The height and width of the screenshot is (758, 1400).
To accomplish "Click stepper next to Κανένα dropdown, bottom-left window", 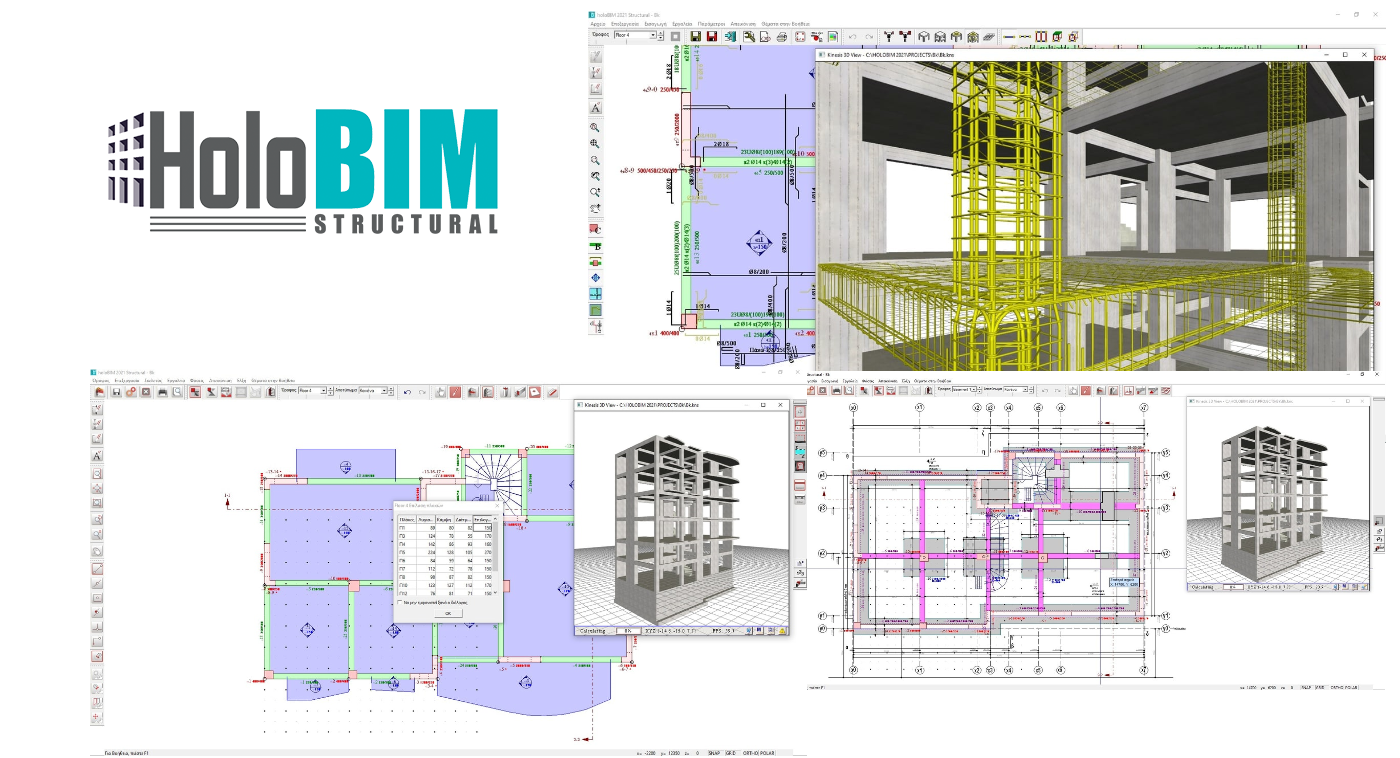I will pos(391,391).
